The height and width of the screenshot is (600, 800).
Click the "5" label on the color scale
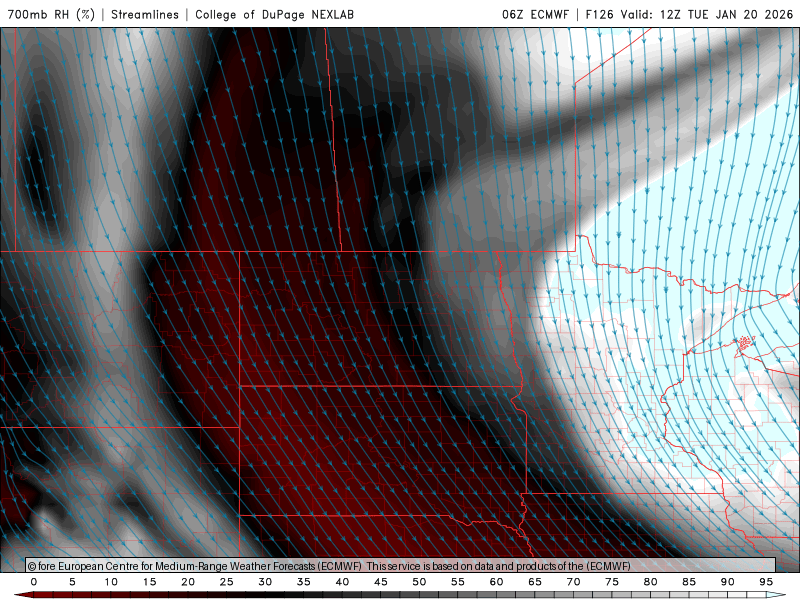72,582
